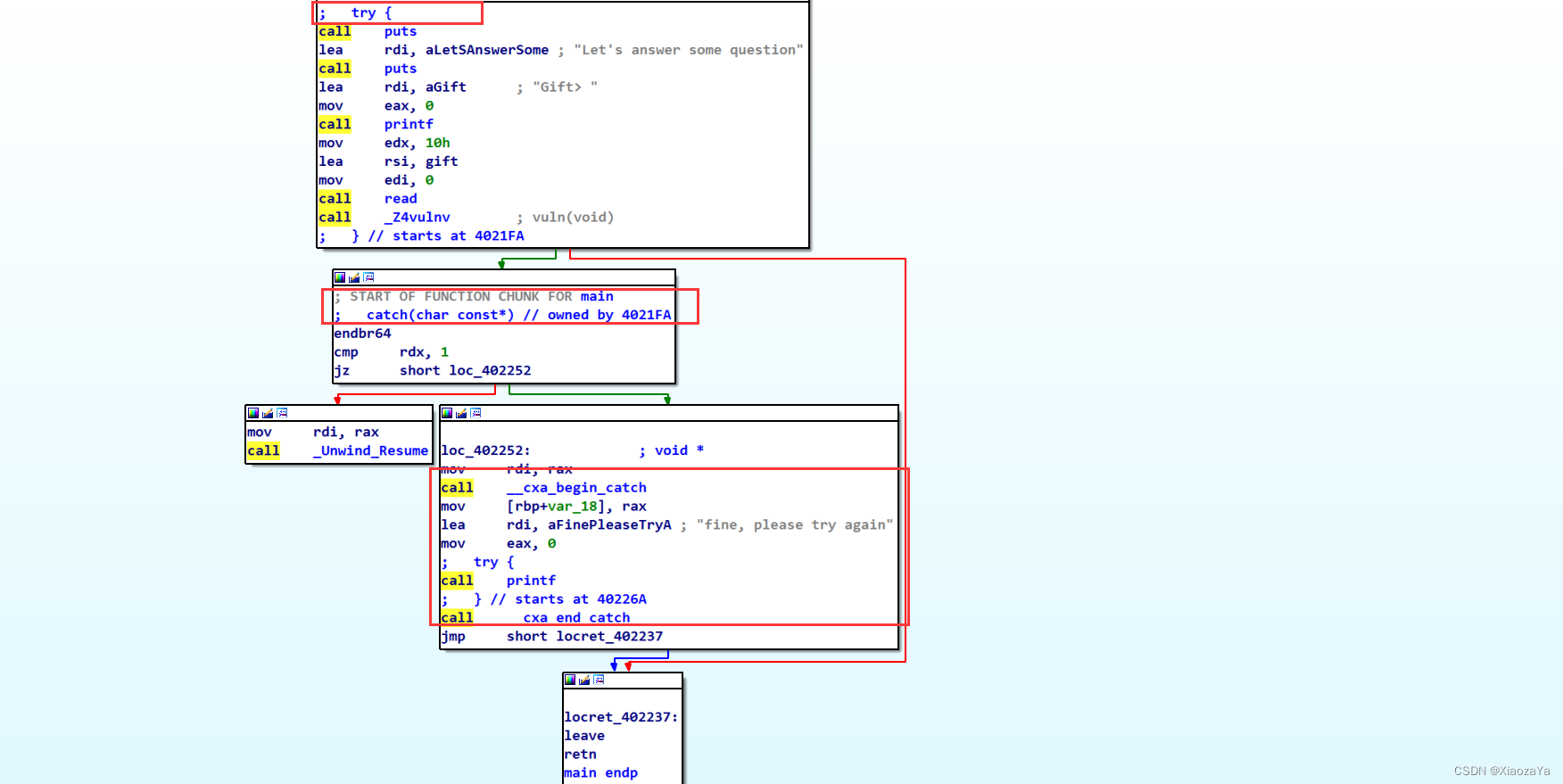1563x784 pixels.
Task: Select the retn instruction
Action: 580,755
